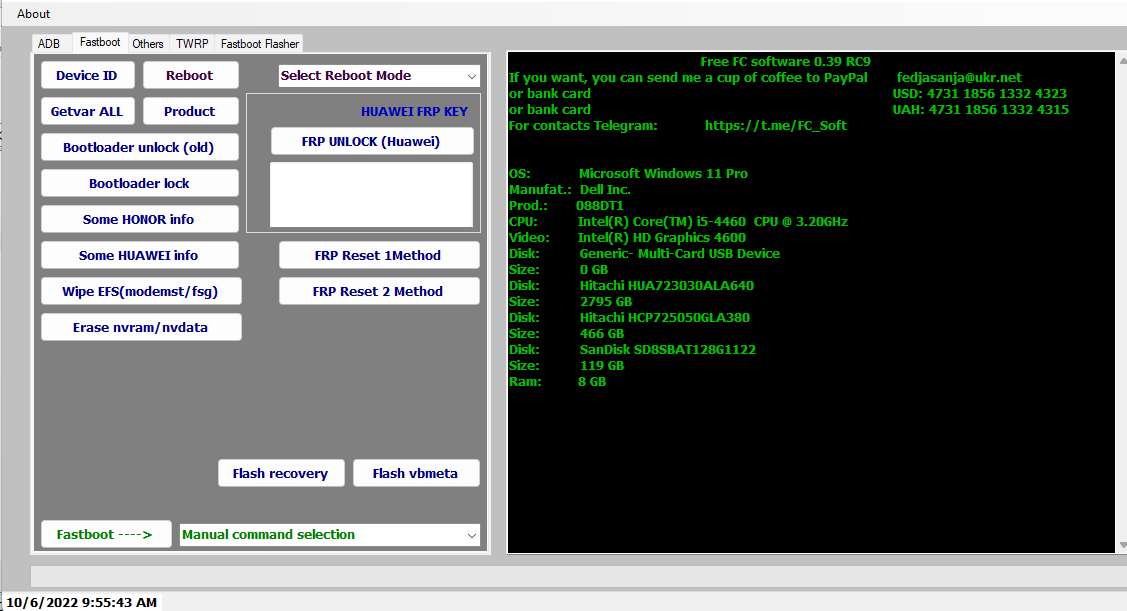Run Getvar ALL command
The image size is (1127, 611).
[87, 111]
